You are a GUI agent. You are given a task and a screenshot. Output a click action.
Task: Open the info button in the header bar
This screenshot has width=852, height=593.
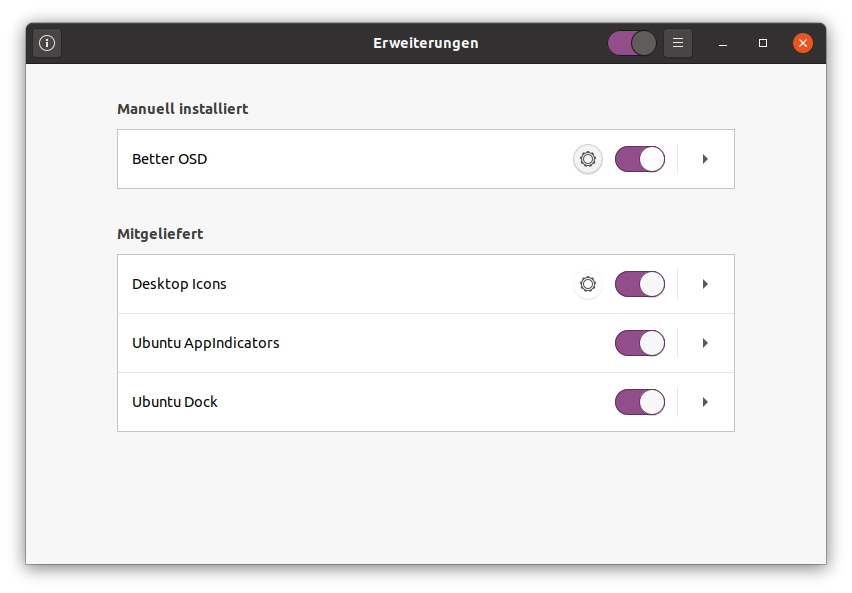(x=47, y=43)
